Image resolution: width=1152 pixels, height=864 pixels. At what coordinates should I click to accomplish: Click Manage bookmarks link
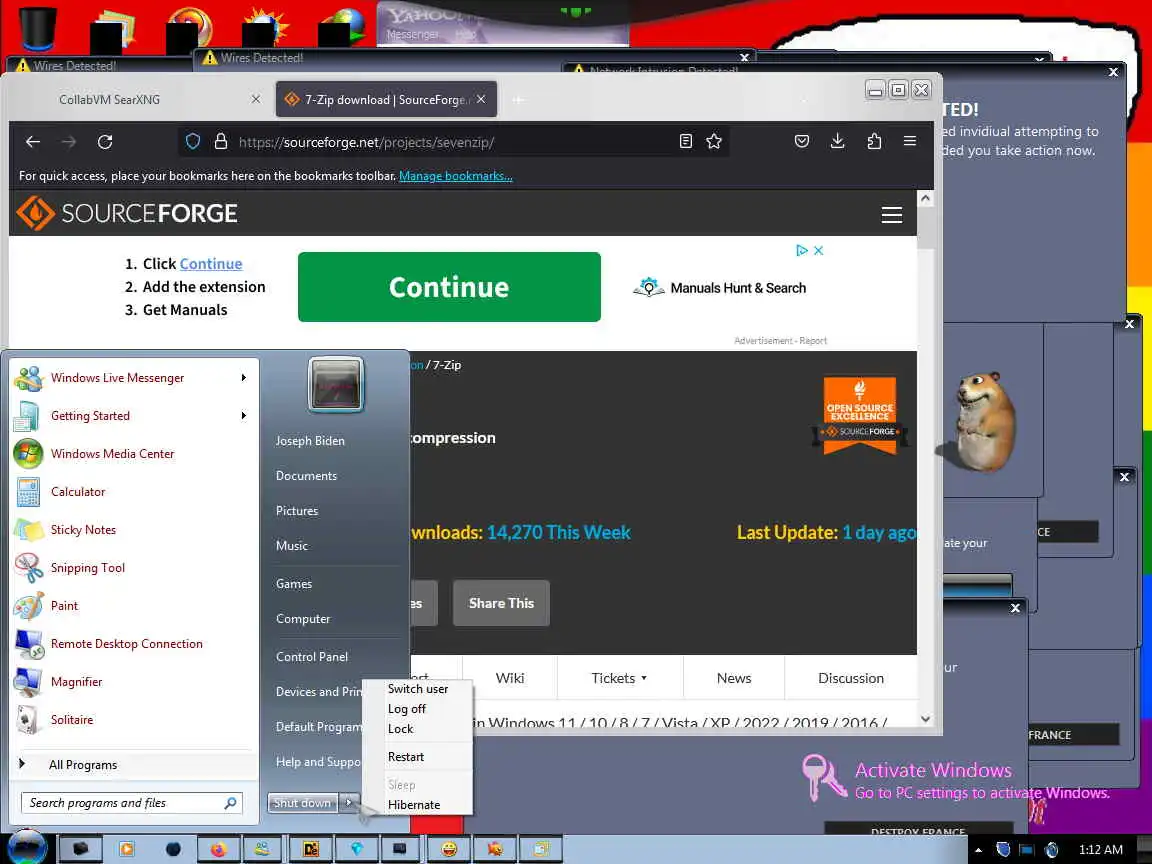point(456,176)
